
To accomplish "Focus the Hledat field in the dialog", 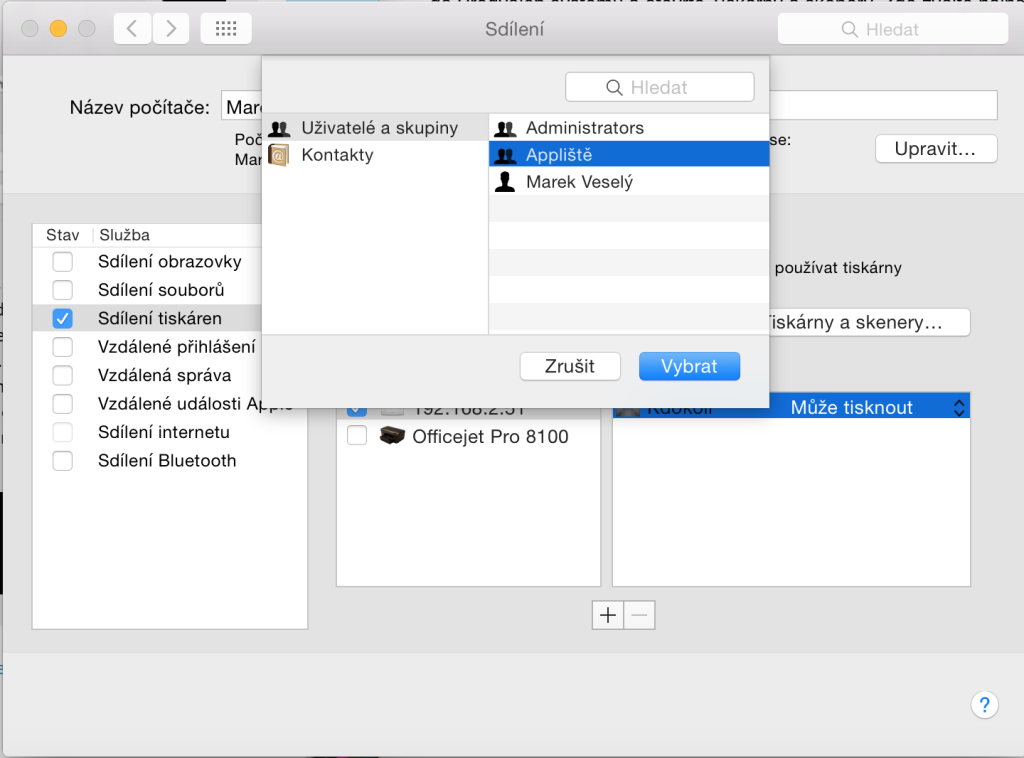I will (660, 87).
